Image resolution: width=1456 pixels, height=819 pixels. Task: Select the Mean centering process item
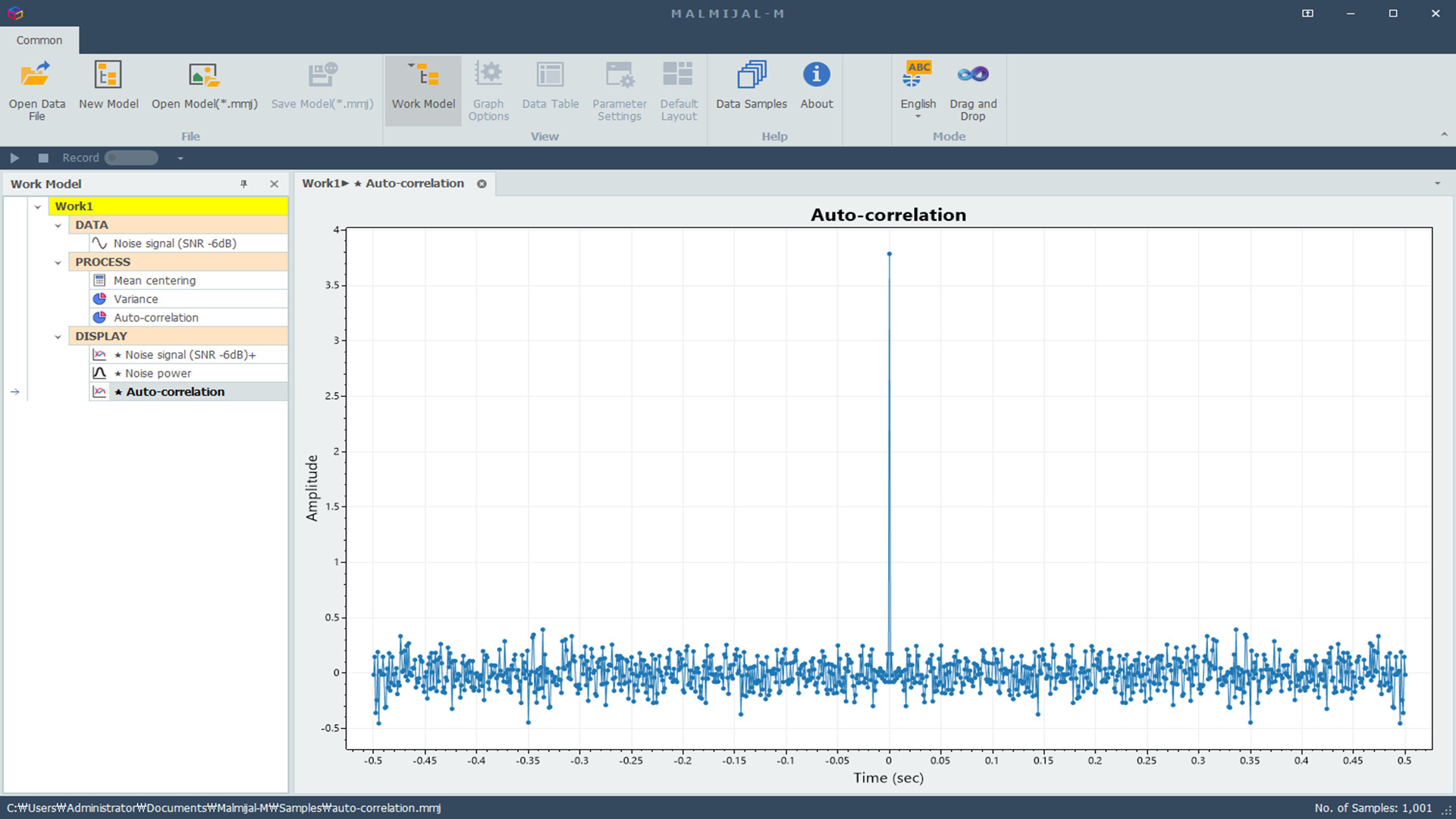tap(155, 281)
